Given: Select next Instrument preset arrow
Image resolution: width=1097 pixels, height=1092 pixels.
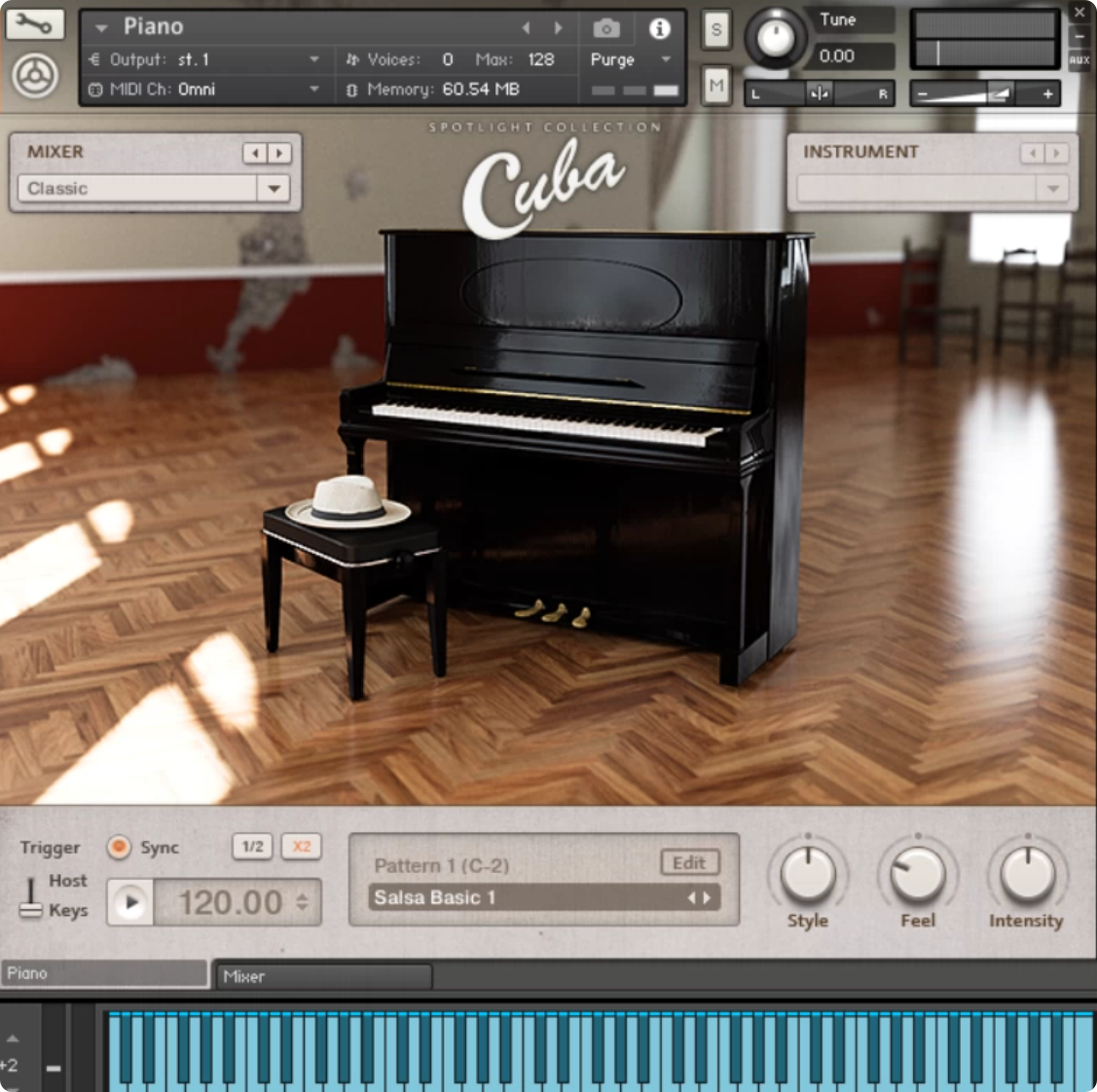Looking at the screenshot, I should tap(1056, 153).
